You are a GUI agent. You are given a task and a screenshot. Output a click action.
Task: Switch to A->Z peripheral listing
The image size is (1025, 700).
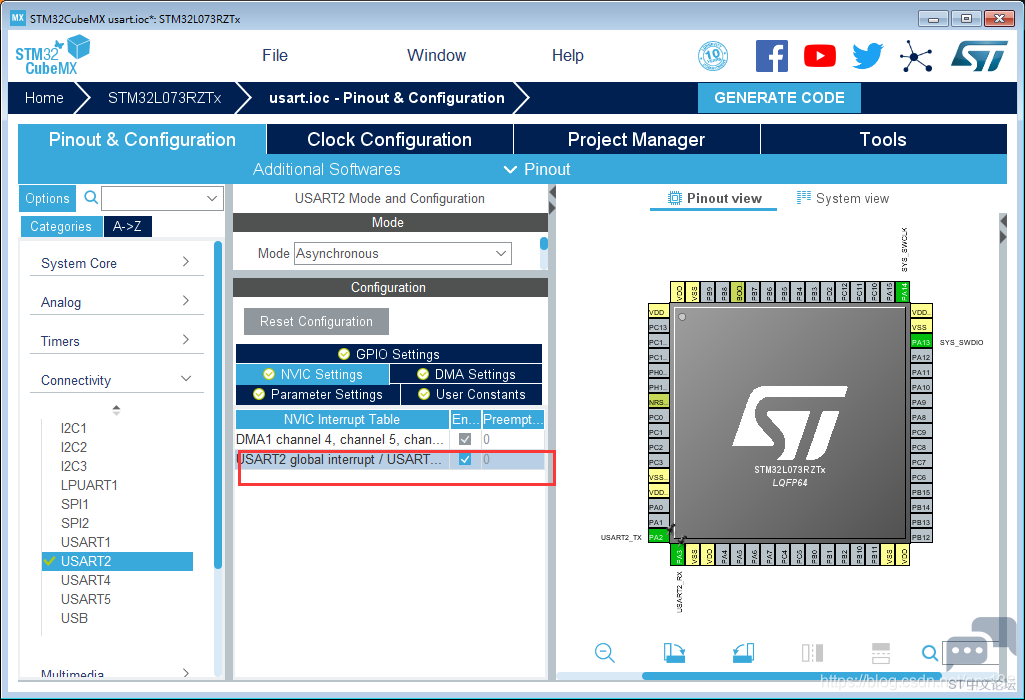(x=127, y=226)
